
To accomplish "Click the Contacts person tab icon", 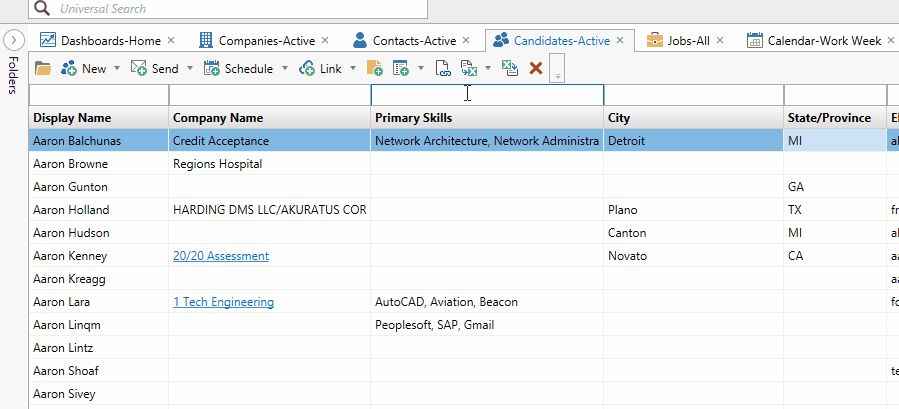I will [x=359, y=40].
